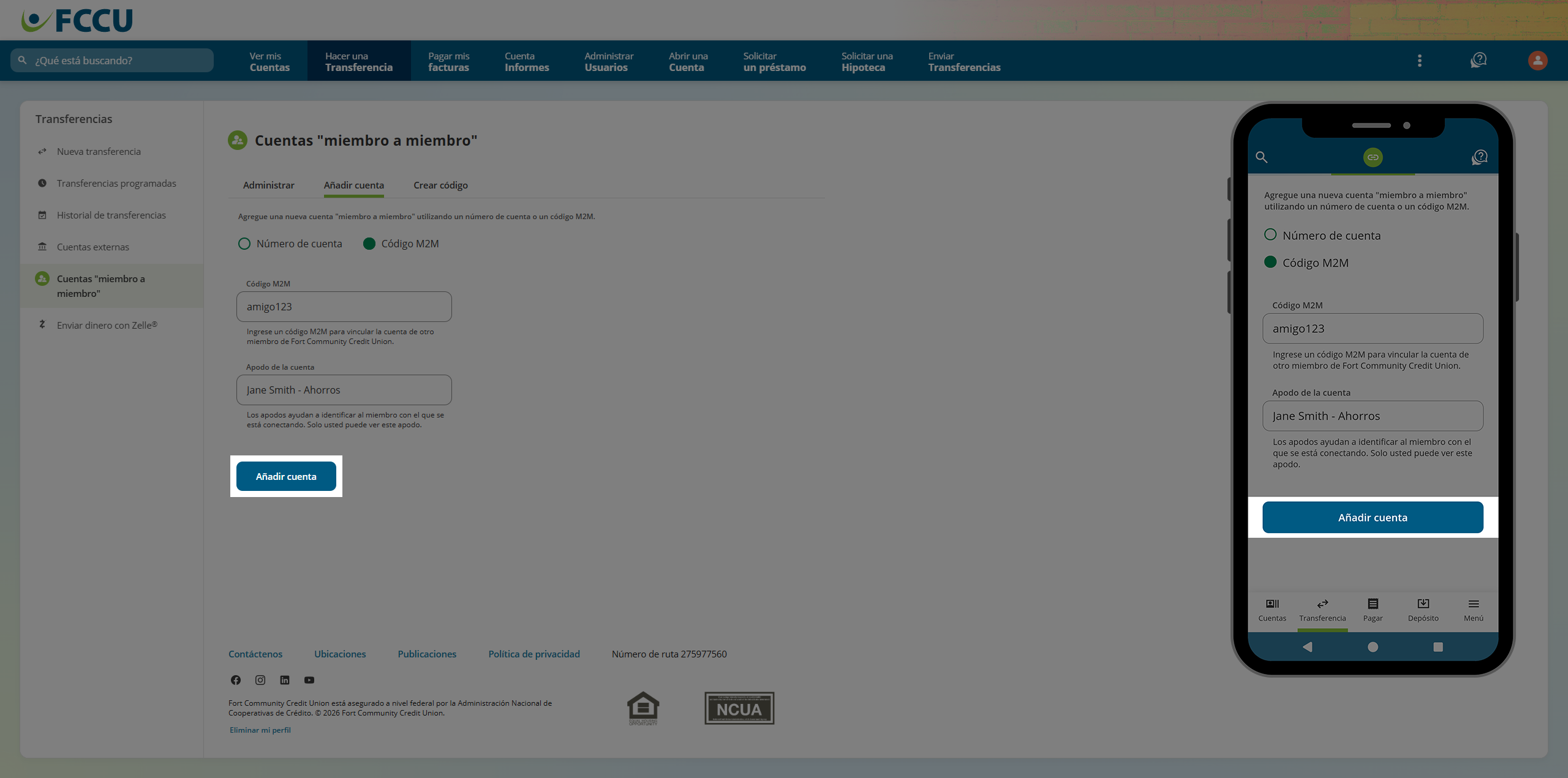Tap Transferencia in the phone bottom bar
The width and height of the screenshot is (1568, 778).
pos(1322,610)
